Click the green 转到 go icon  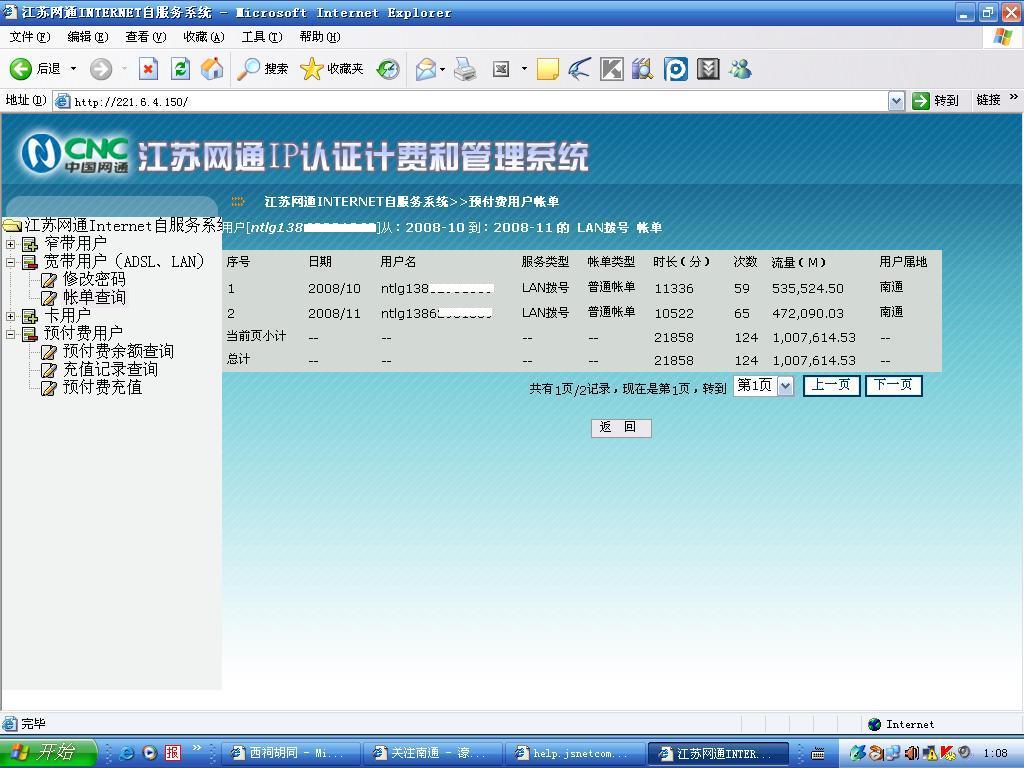pyautogui.click(x=923, y=100)
